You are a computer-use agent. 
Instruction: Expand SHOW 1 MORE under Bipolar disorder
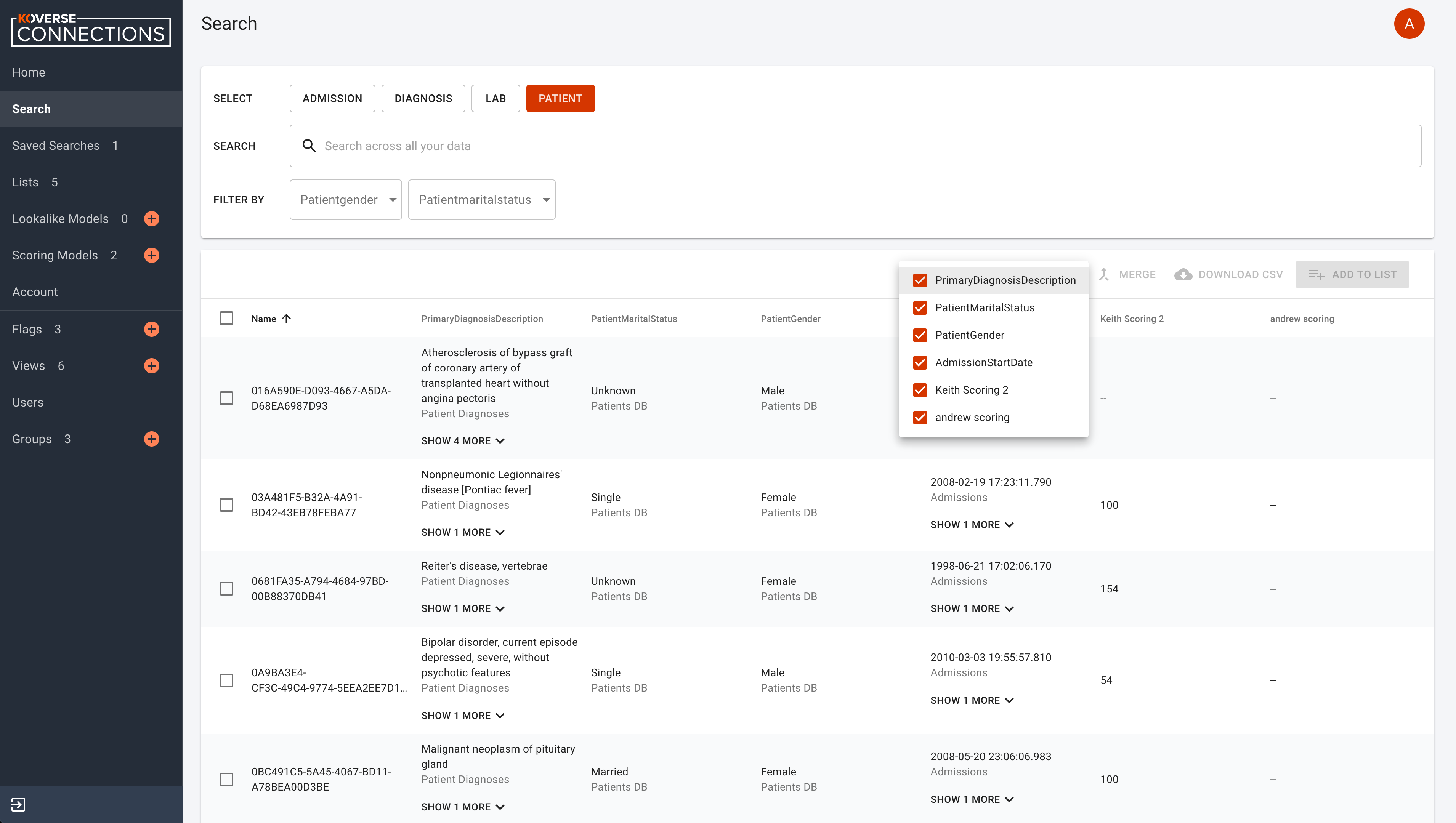pyautogui.click(x=462, y=716)
